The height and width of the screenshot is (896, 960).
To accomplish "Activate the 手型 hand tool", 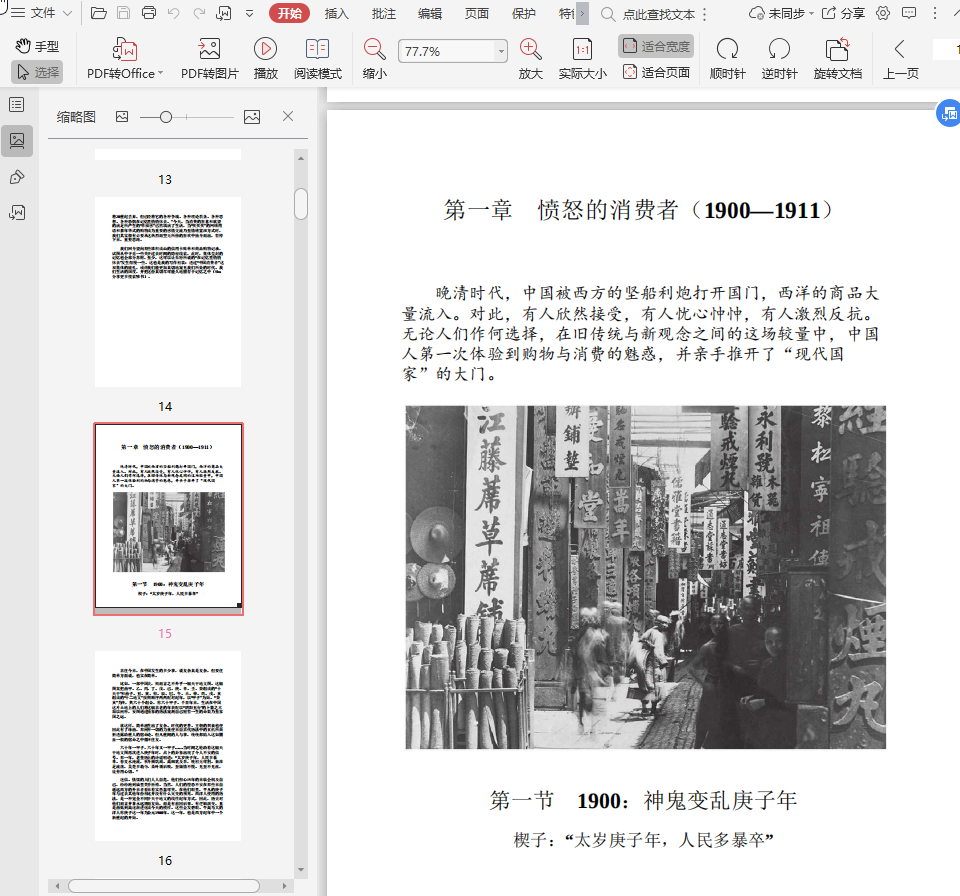I will pos(37,46).
